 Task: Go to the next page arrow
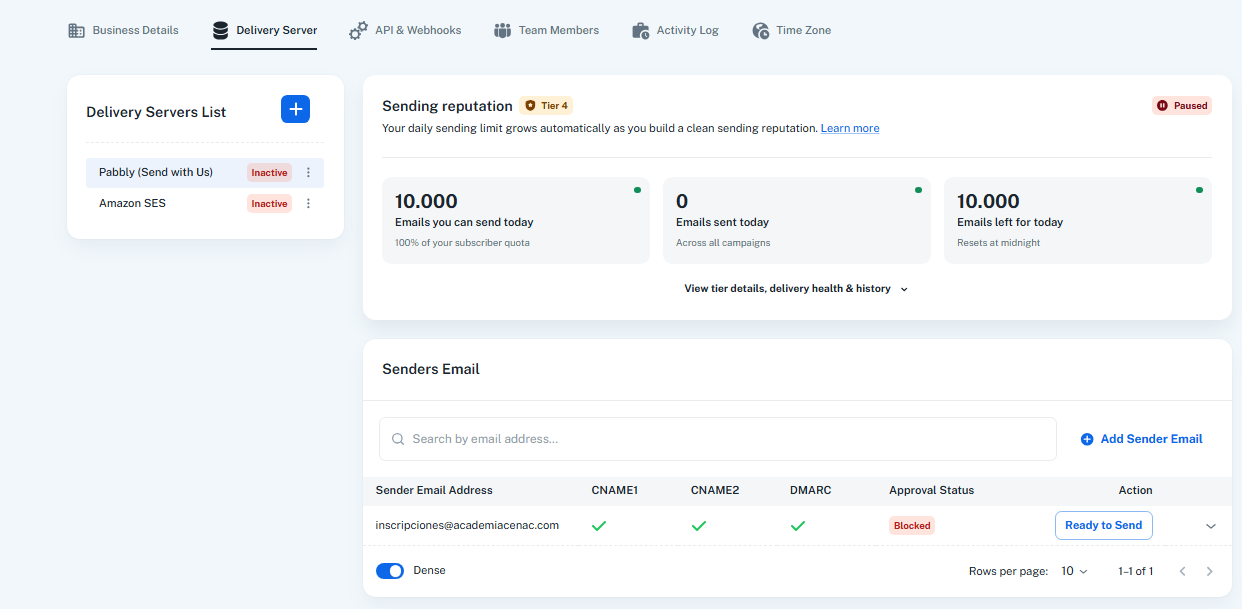coord(1209,571)
